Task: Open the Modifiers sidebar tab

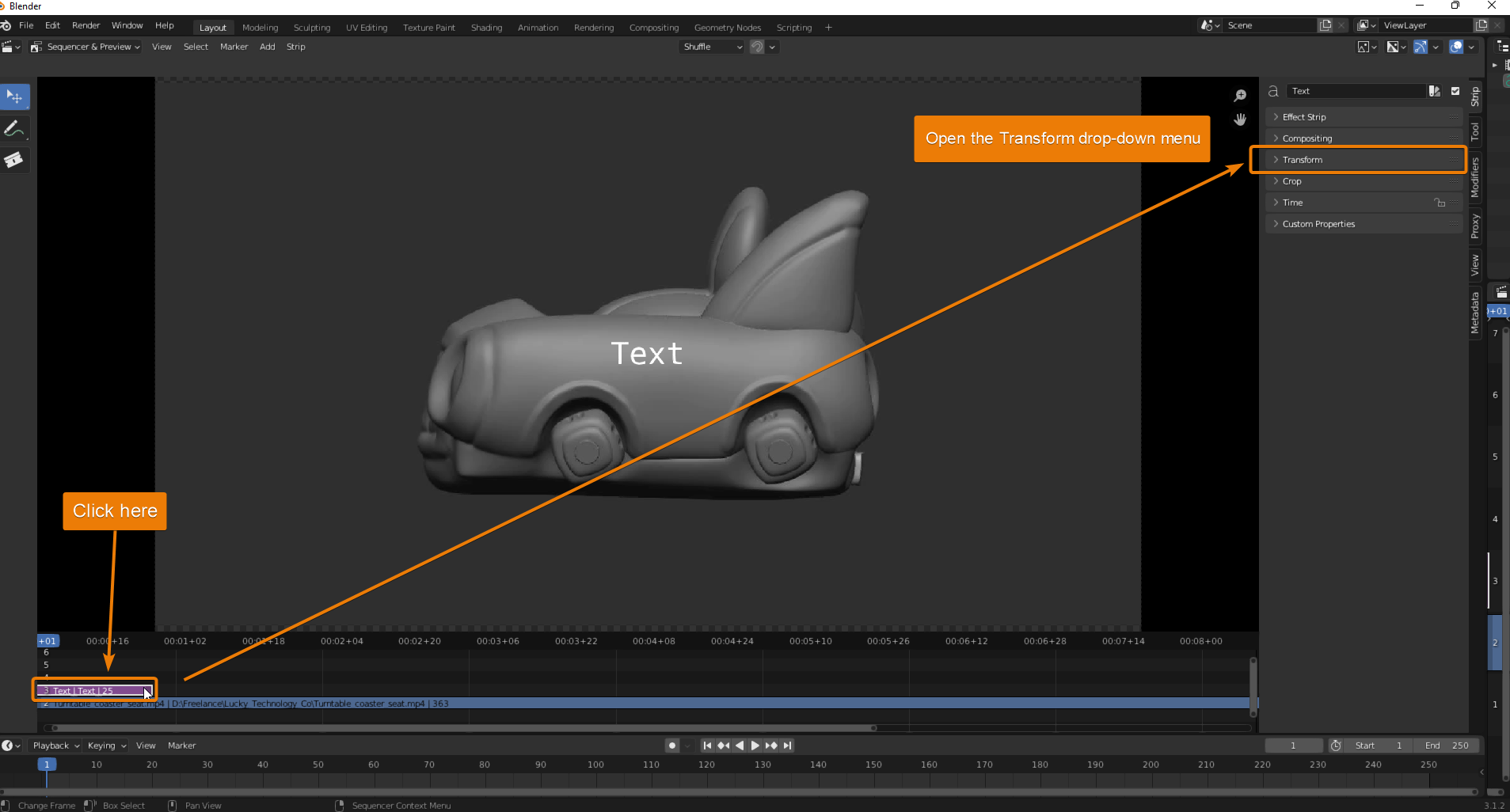Action: click(x=1474, y=177)
